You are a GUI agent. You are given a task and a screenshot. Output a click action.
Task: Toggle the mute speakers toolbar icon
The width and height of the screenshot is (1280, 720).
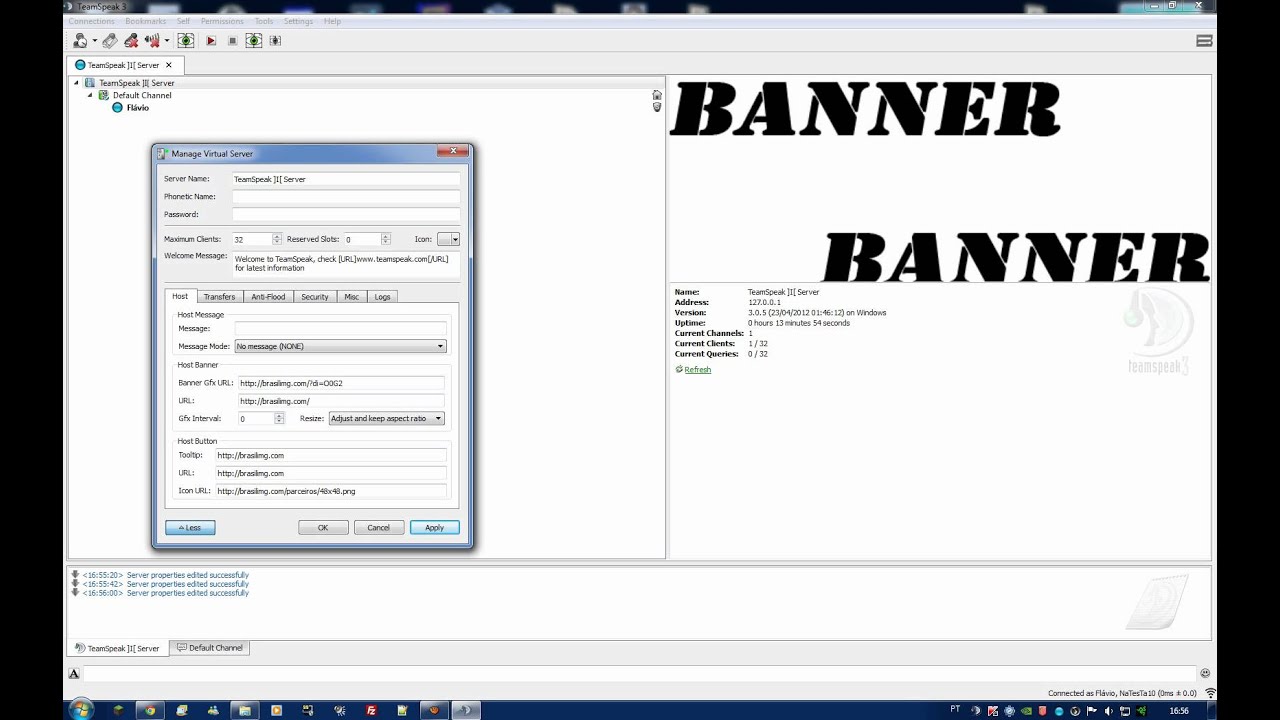[x=152, y=41]
